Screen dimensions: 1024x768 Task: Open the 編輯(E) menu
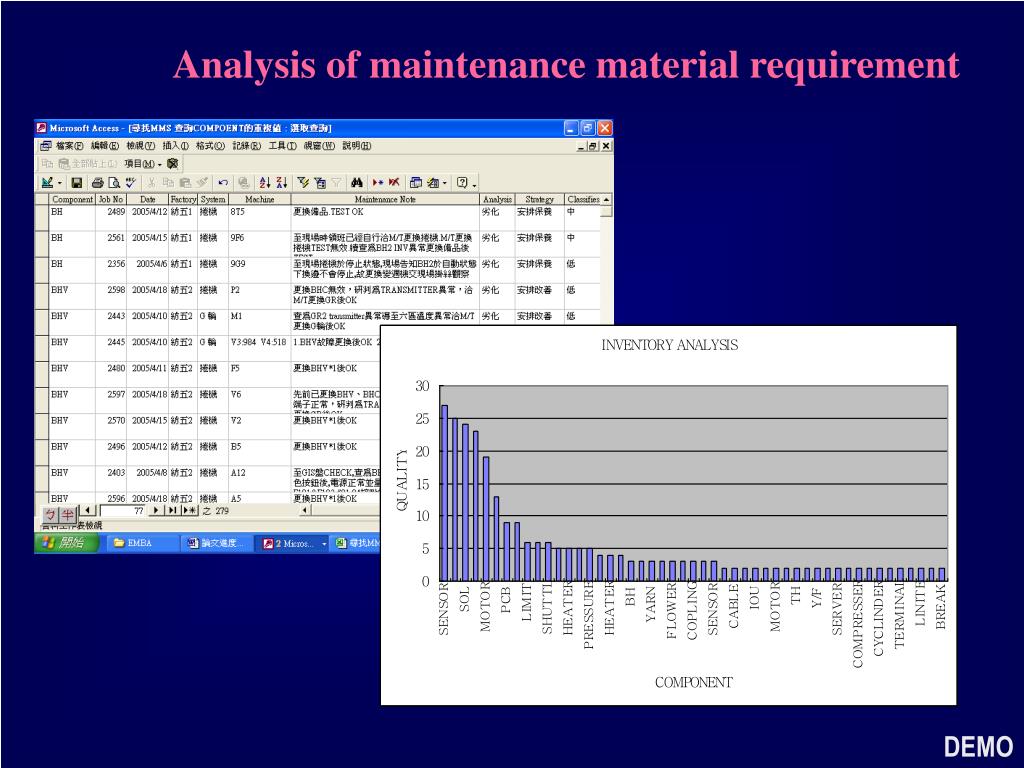coord(104,146)
